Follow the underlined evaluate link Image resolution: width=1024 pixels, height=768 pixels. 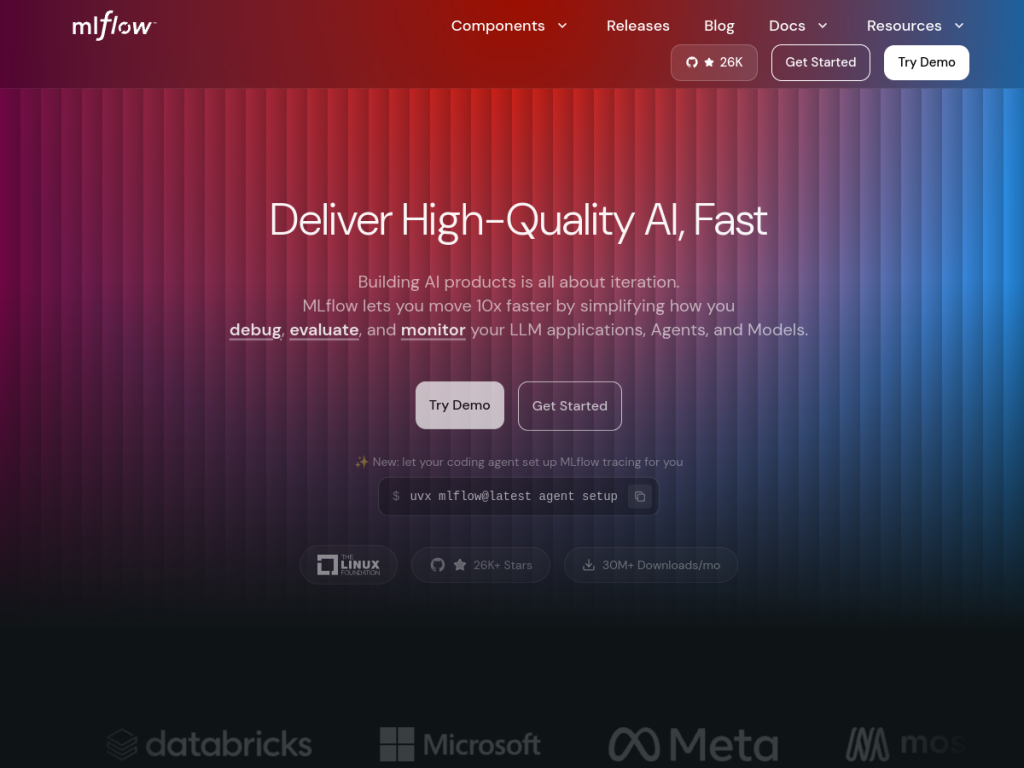click(324, 330)
